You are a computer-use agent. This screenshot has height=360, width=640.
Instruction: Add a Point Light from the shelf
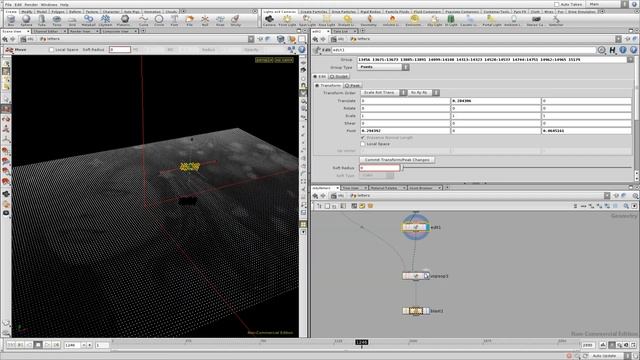(287, 20)
